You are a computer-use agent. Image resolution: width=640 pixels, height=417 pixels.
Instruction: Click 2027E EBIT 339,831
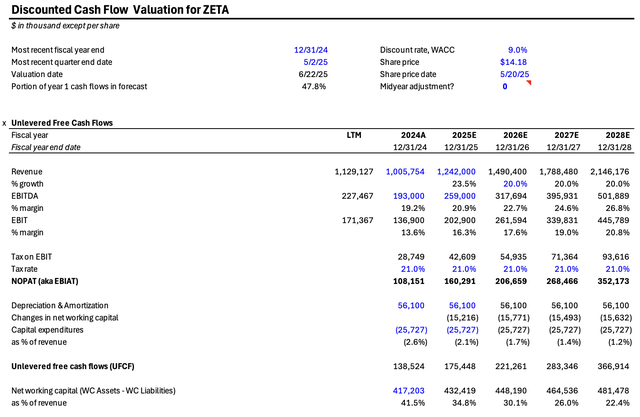(x=562, y=220)
